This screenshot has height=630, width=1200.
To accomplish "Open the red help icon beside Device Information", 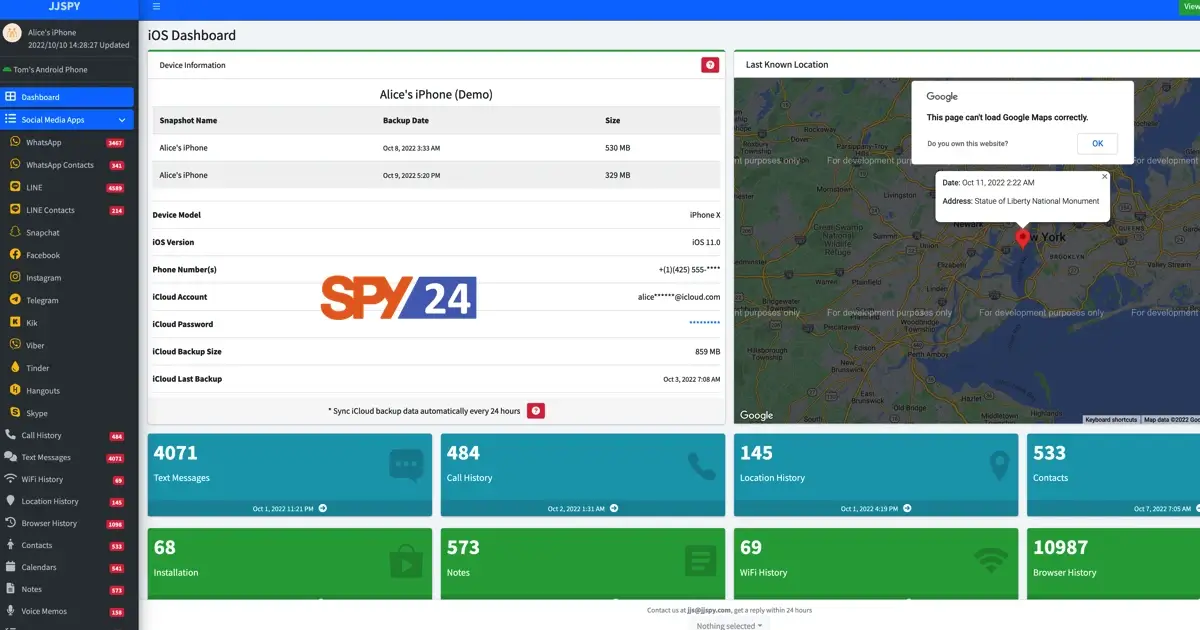I will 710,65.
